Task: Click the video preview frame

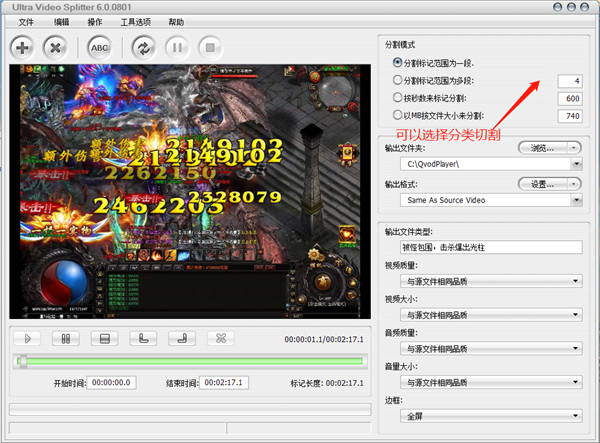Action: point(190,191)
